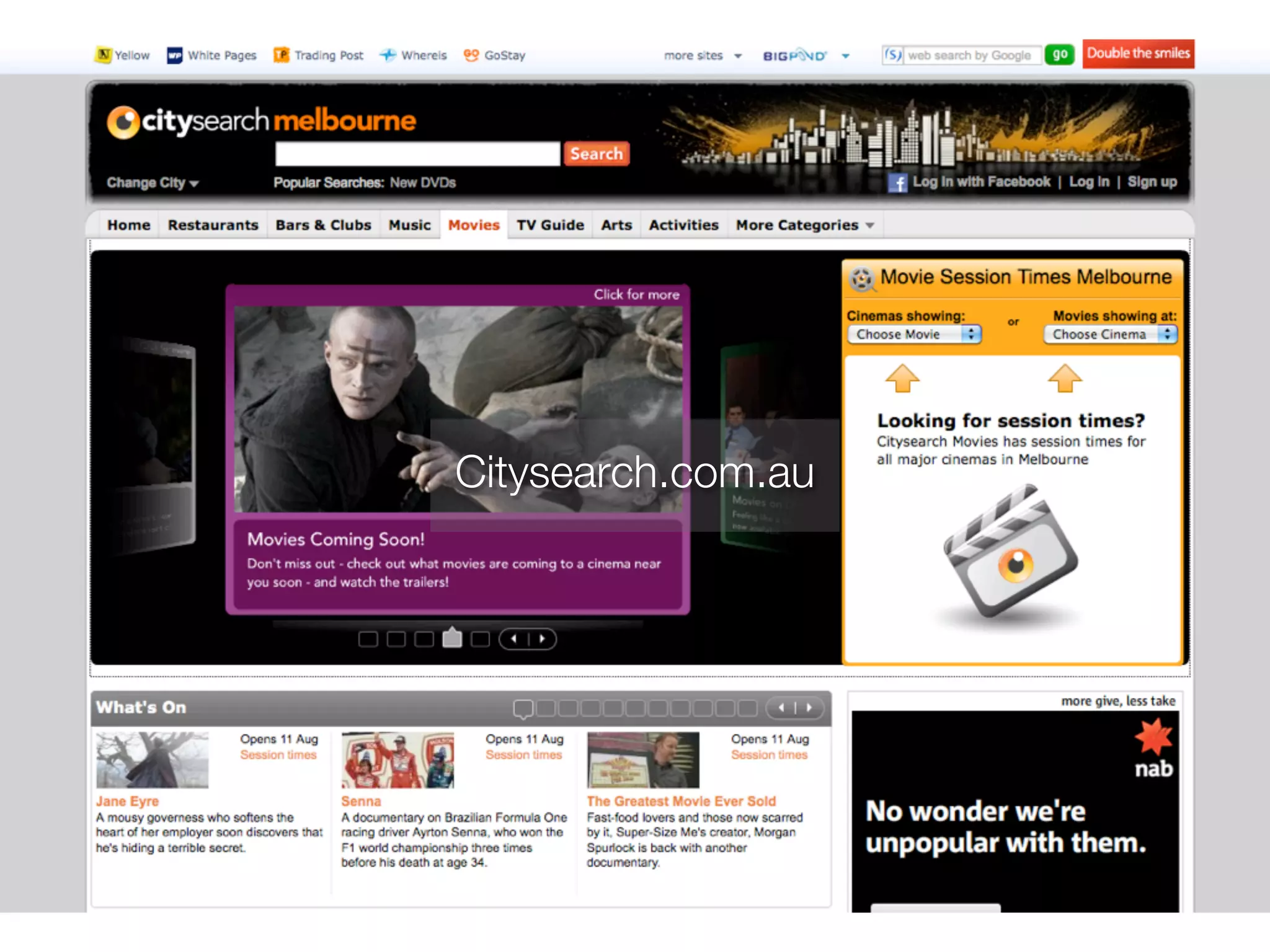This screenshot has height=952, width=1270.
Task: Click the Yellow Pages icon
Action: pyautogui.click(x=104, y=55)
